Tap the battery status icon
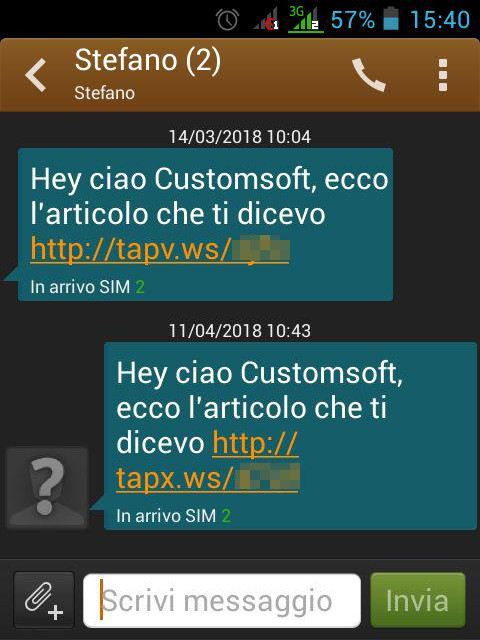 point(391,19)
